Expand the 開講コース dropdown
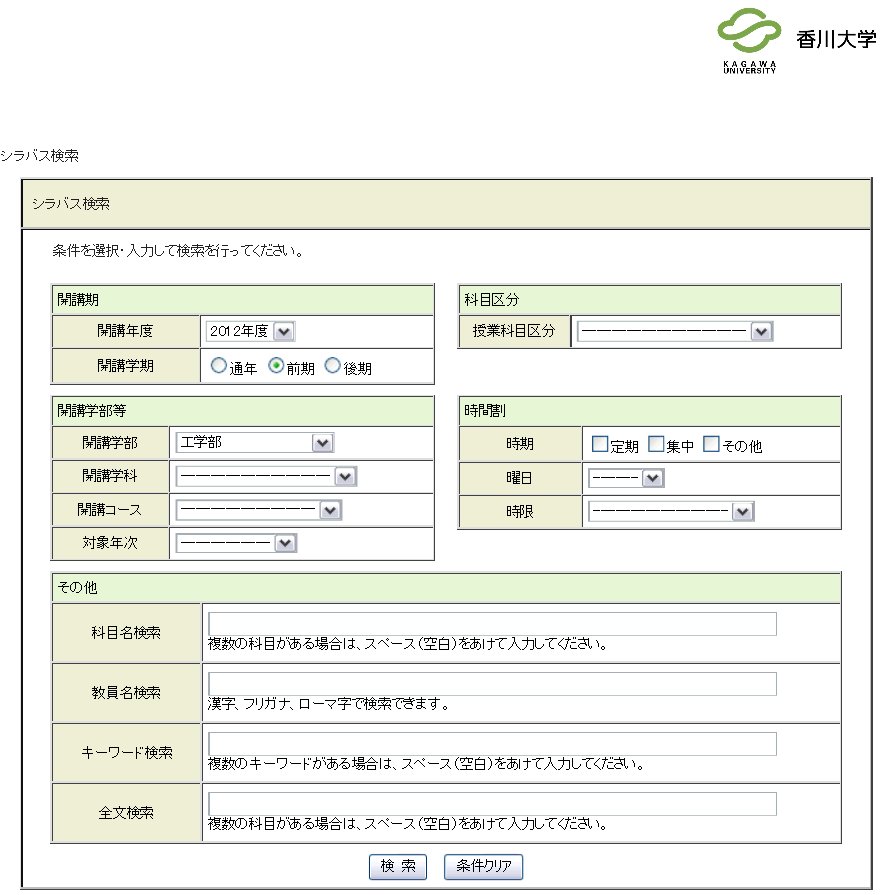This screenshot has width=882, height=895. coord(259,511)
